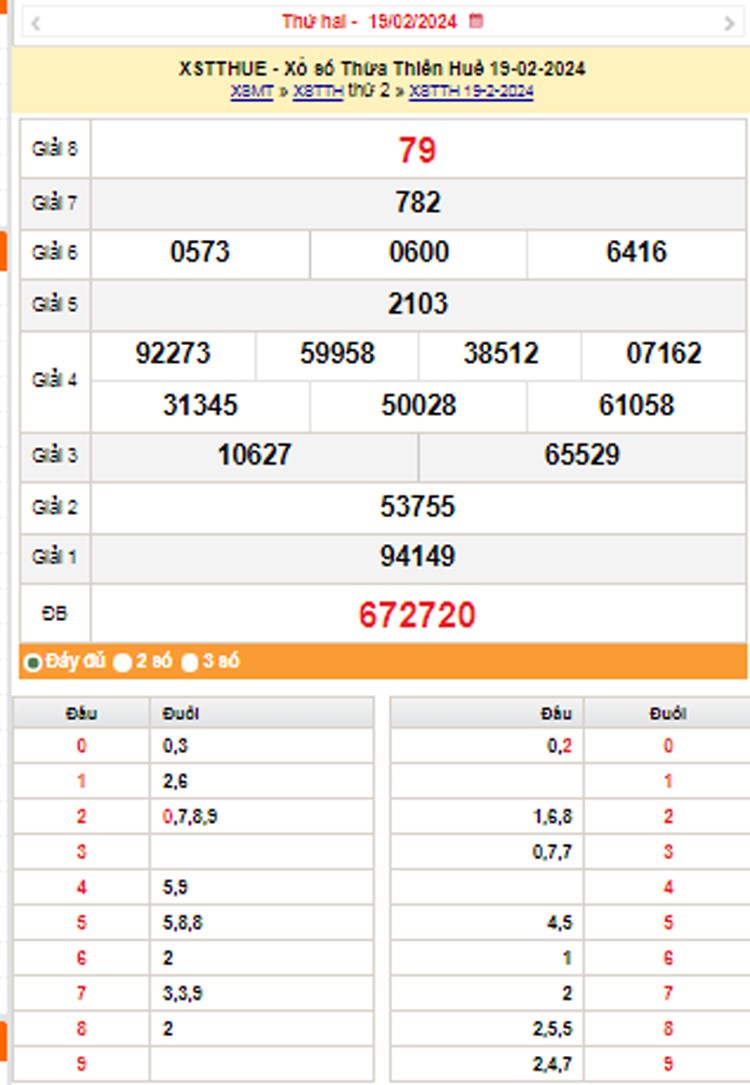Click the Giải 2 number 53755
750x1085 pixels.
tap(418, 507)
